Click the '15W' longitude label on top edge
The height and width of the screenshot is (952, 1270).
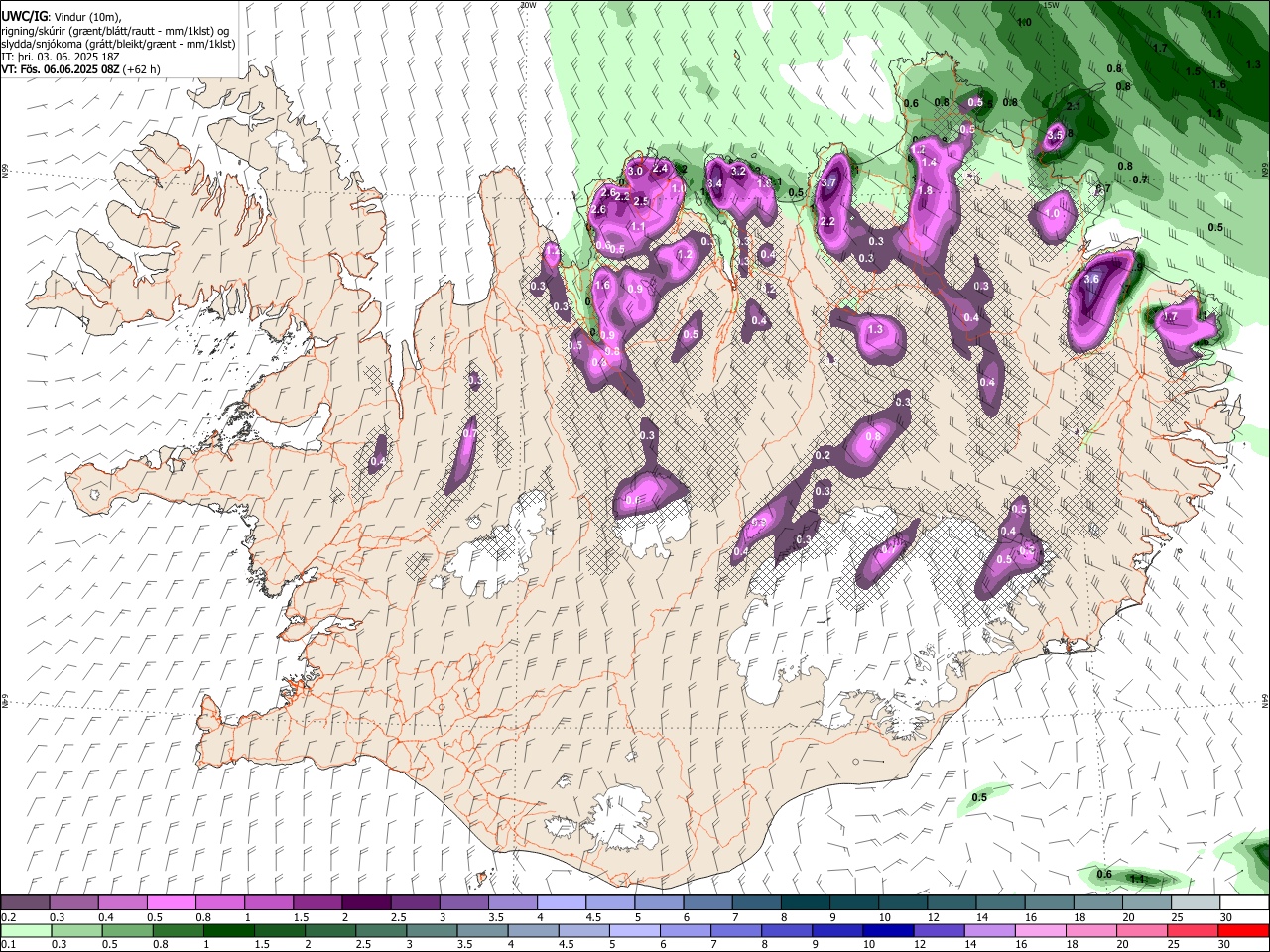pyautogui.click(x=1052, y=5)
